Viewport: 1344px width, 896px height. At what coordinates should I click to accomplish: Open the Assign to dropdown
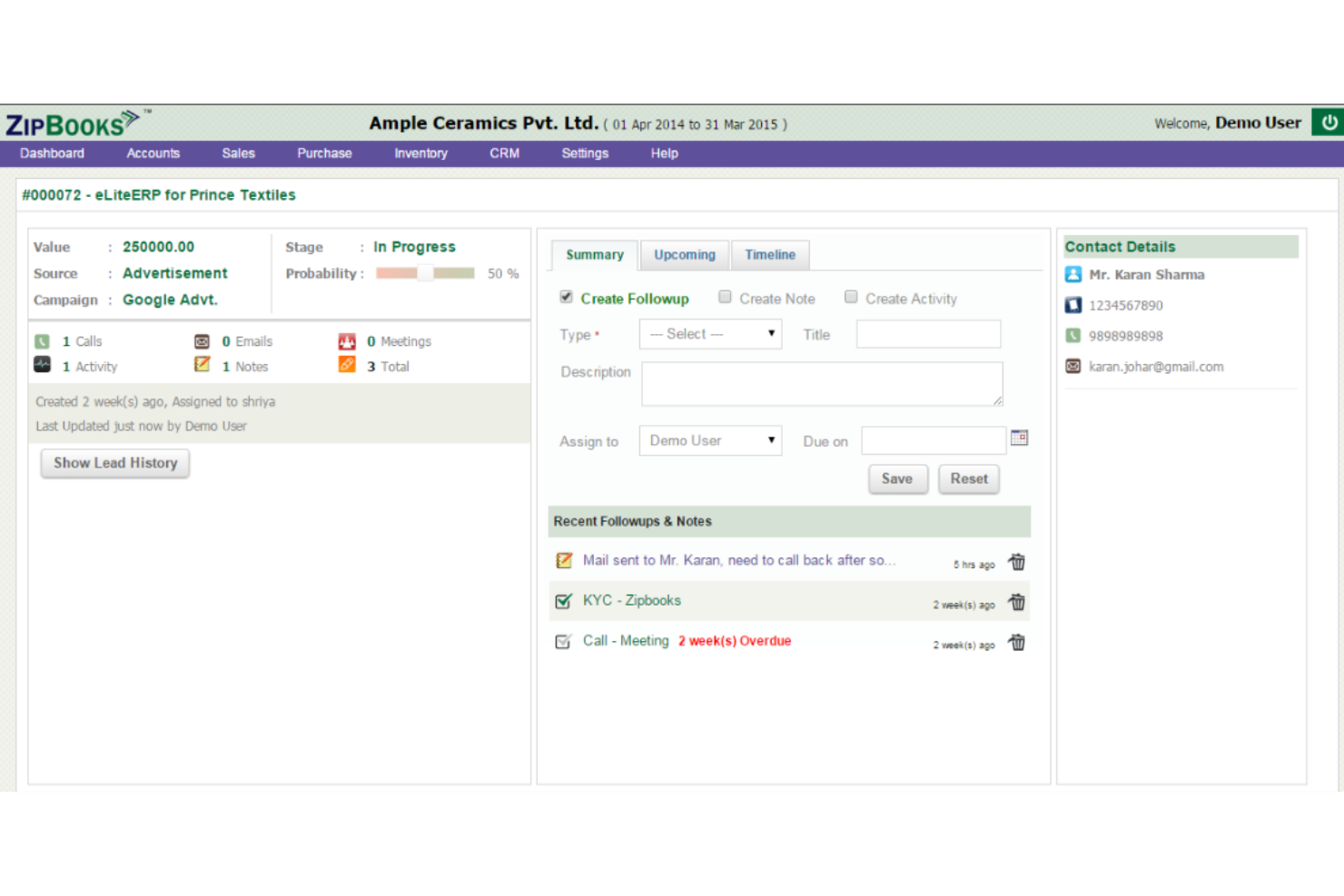coord(710,440)
